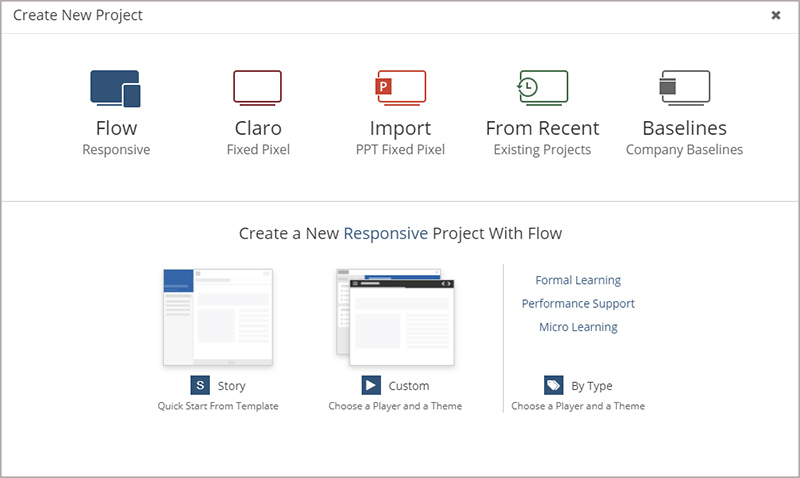Pick the Custom player theme thumbnail
The height and width of the screenshot is (478, 800).
pos(395,316)
